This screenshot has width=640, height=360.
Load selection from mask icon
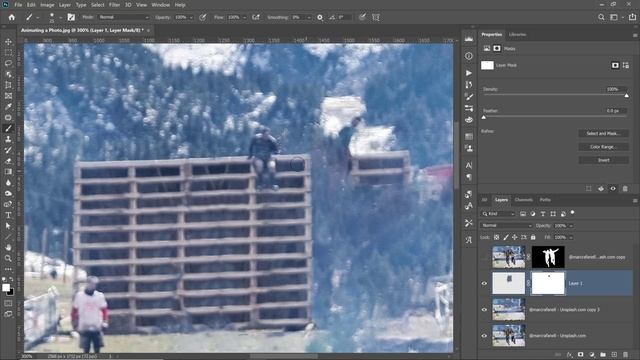click(x=589, y=189)
